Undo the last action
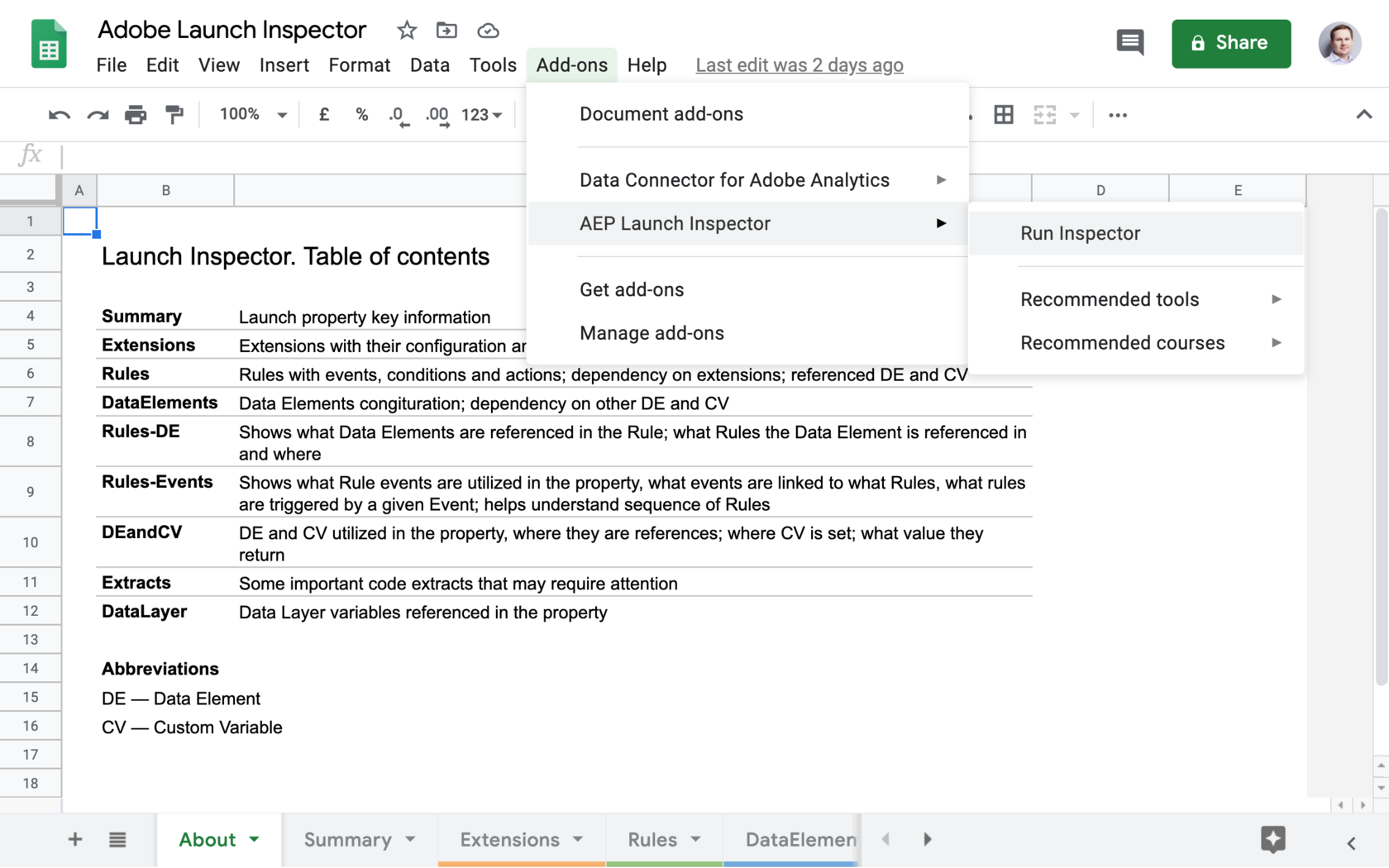The height and width of the screenshot is (868, 1389). pyautogui.click(x=58, y=115)
